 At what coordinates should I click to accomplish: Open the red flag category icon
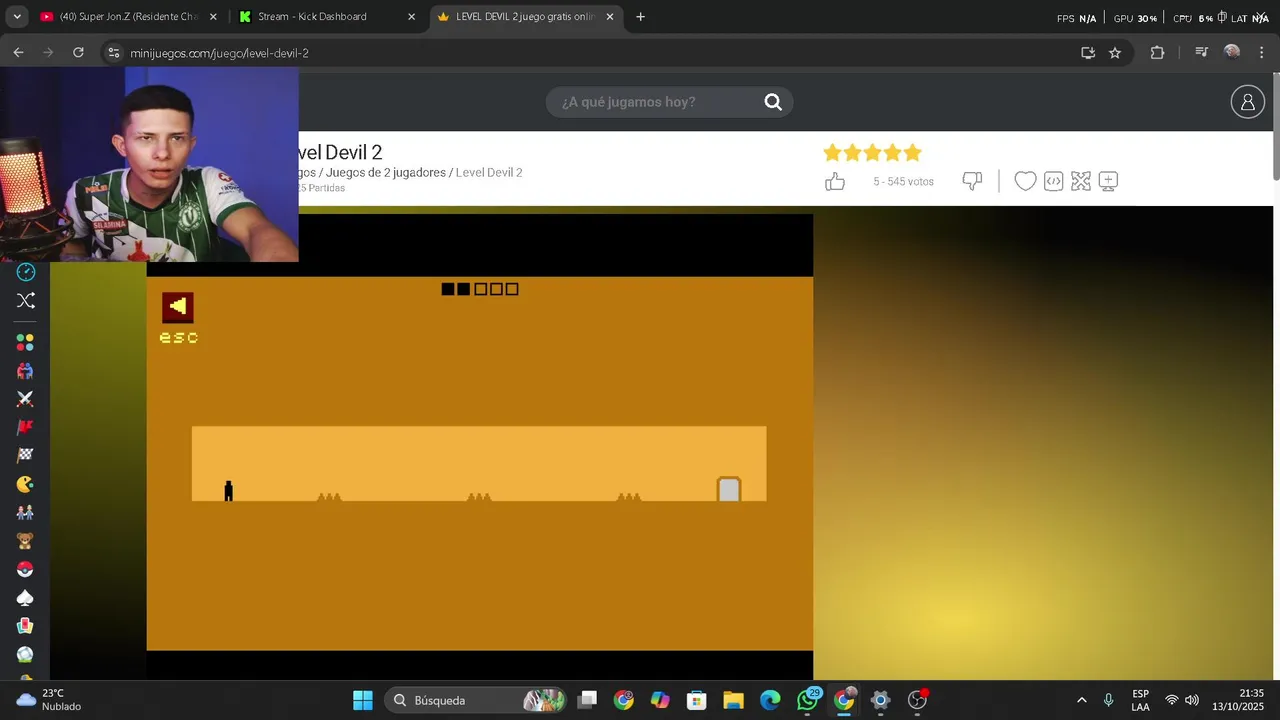[x=26, y=427]
